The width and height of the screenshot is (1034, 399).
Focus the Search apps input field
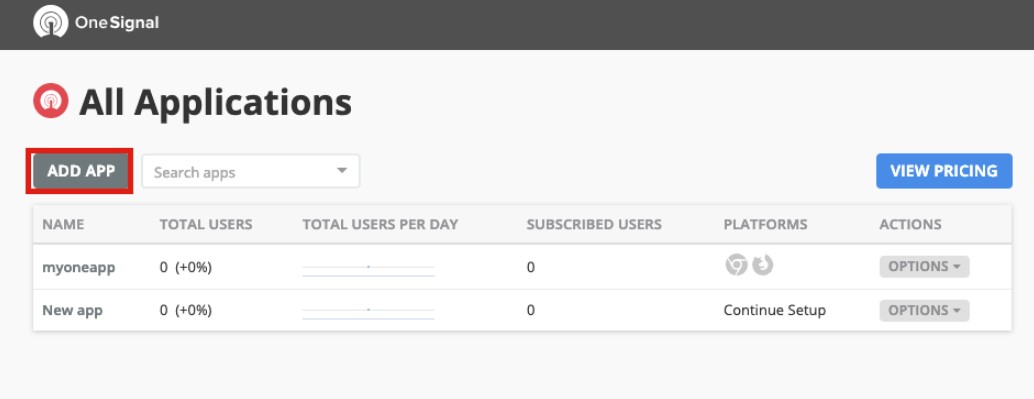[x=251, y=171]
